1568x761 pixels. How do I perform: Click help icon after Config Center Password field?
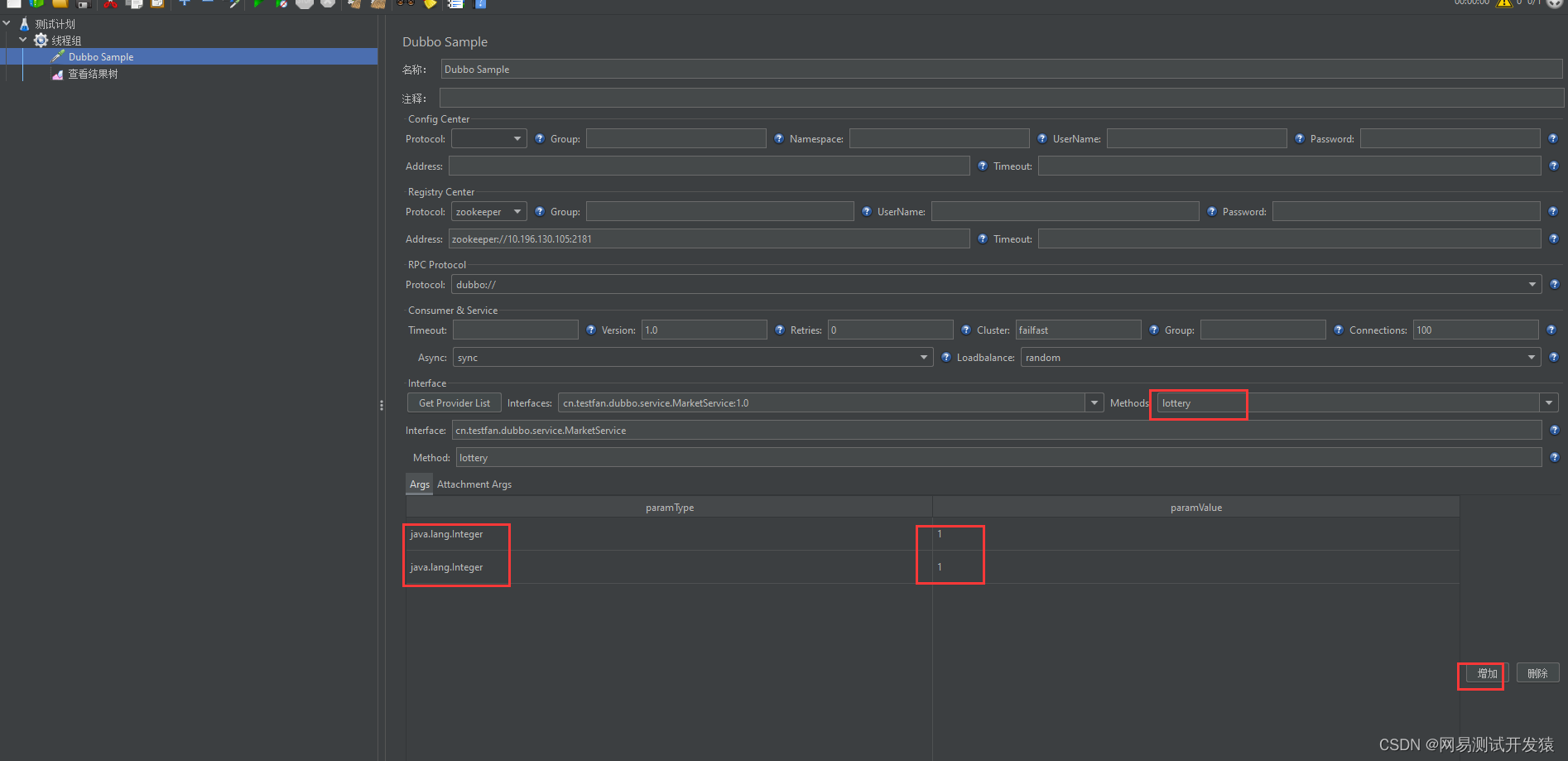[1553, 139]
